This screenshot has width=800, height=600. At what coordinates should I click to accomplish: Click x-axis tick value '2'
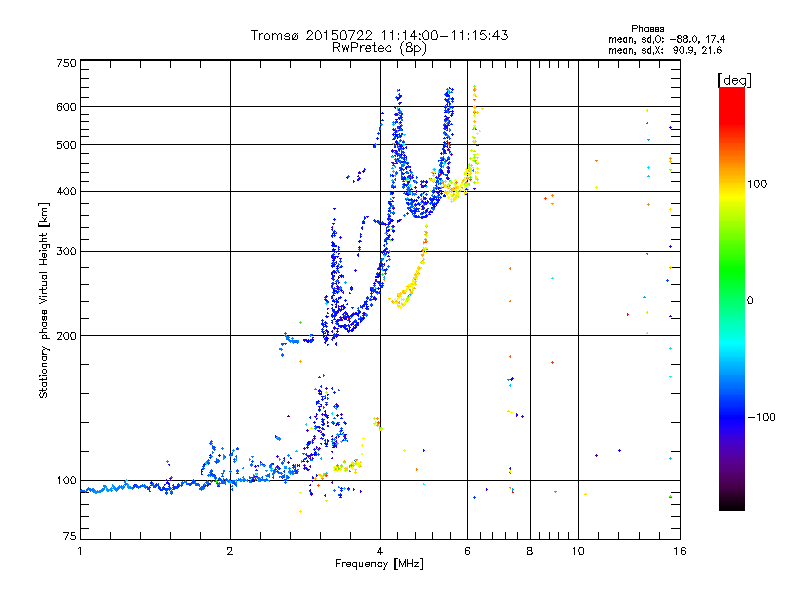click(x=230, y=551)
